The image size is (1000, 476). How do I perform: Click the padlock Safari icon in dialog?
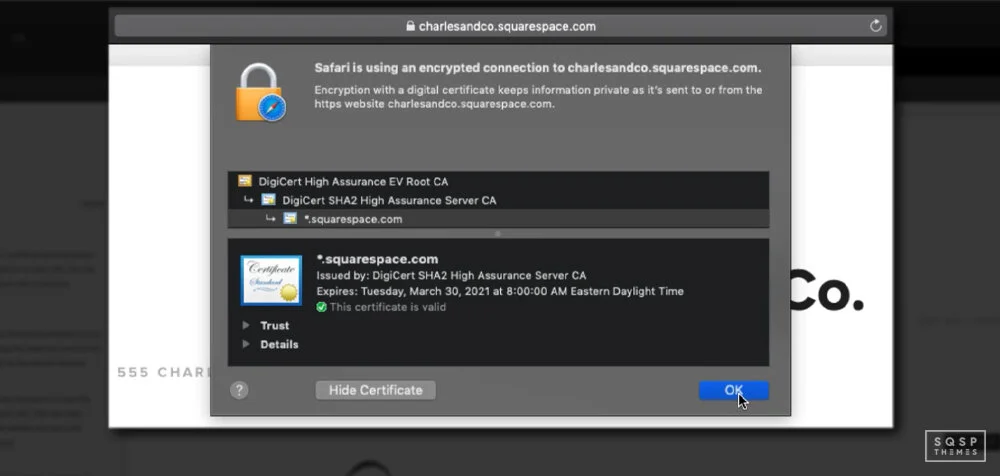[x=261, y=93]
